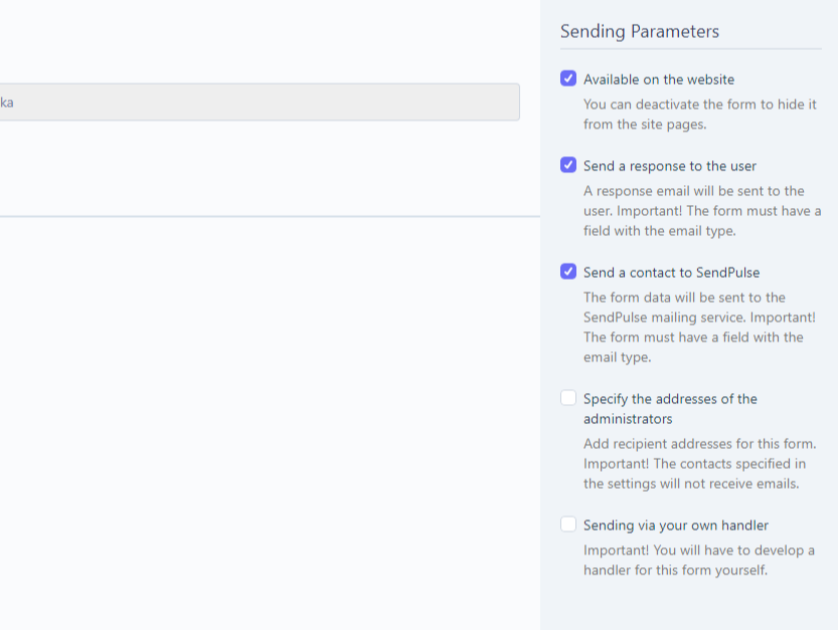
Task: Click the 'You can deactivate the form' description
Action: pyautogui.click(x=700, y=114)
